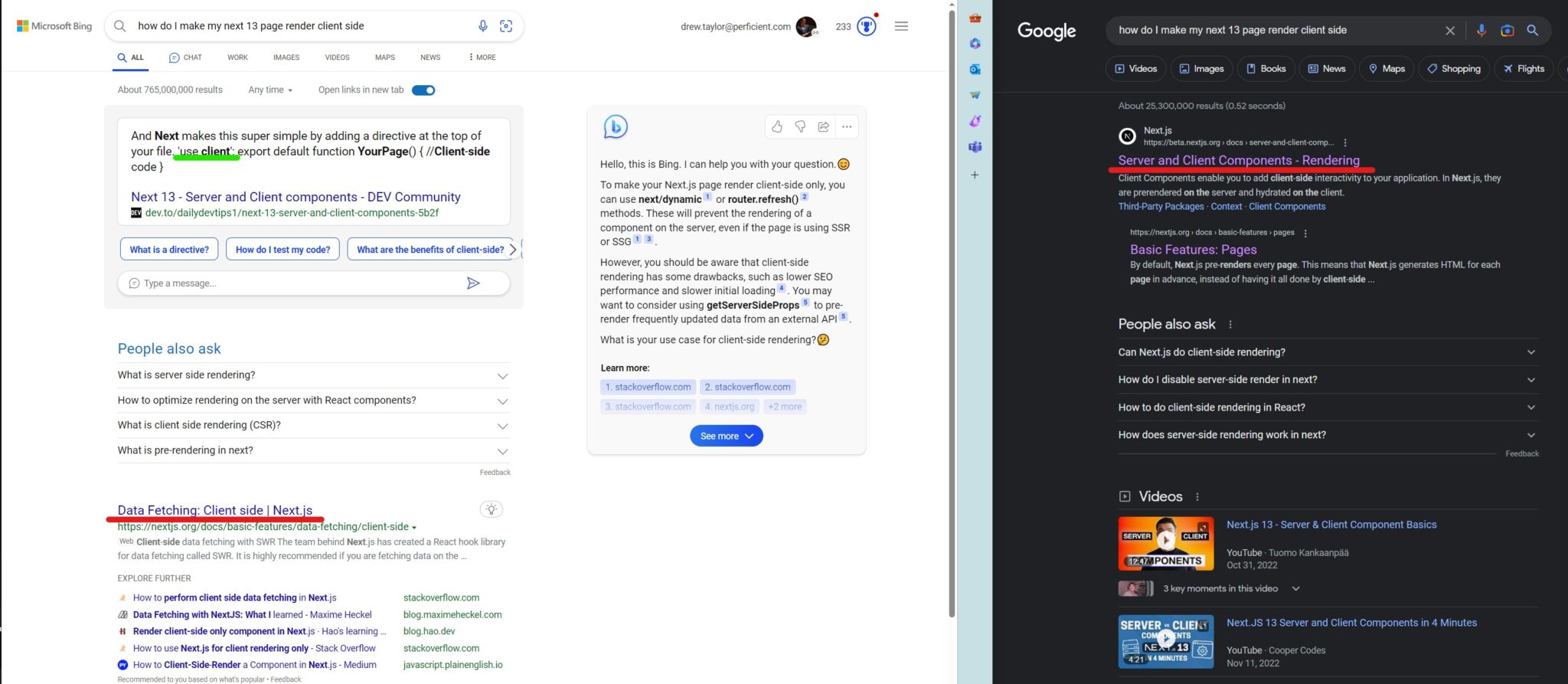This screenshot has height=684, width=1568.
Task: Open Microsoft Rewards trophy icon
Action: (x=867, y=26)
